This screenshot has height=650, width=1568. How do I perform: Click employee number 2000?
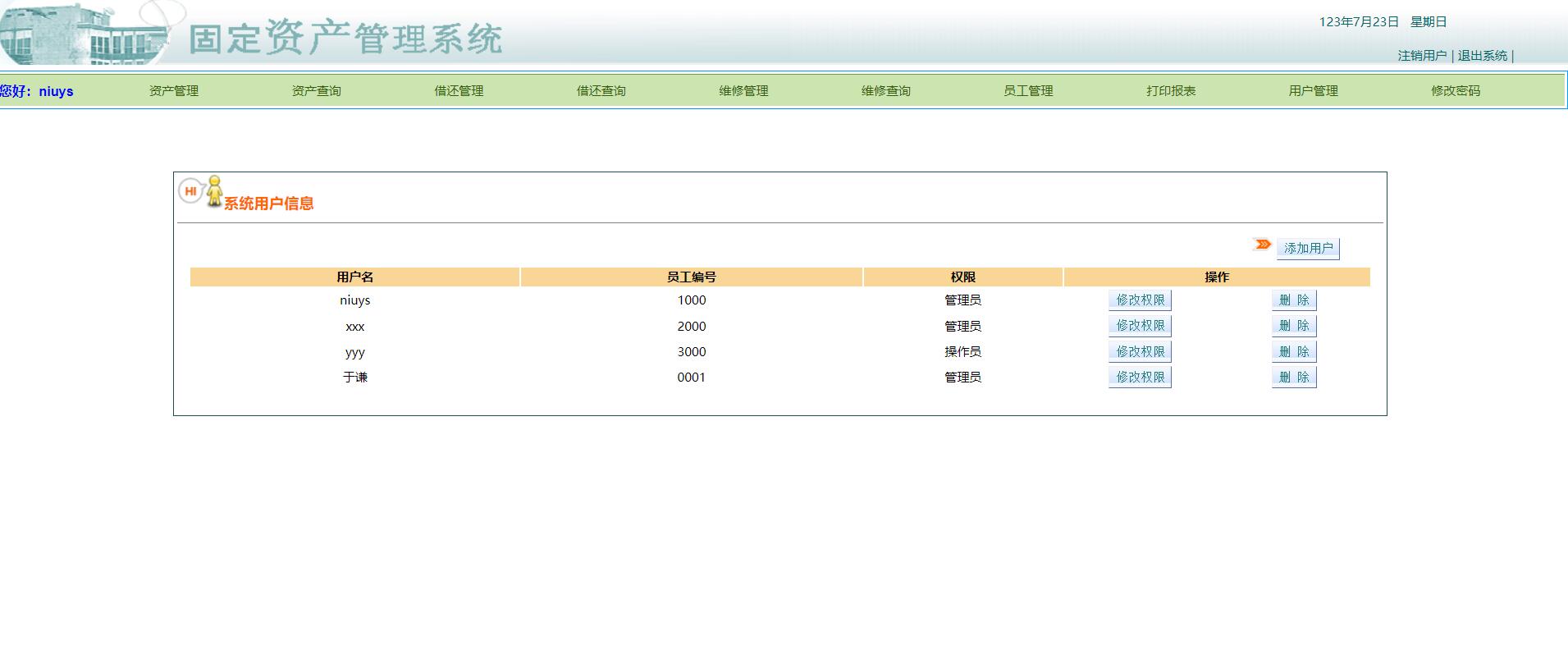point(691,327)
